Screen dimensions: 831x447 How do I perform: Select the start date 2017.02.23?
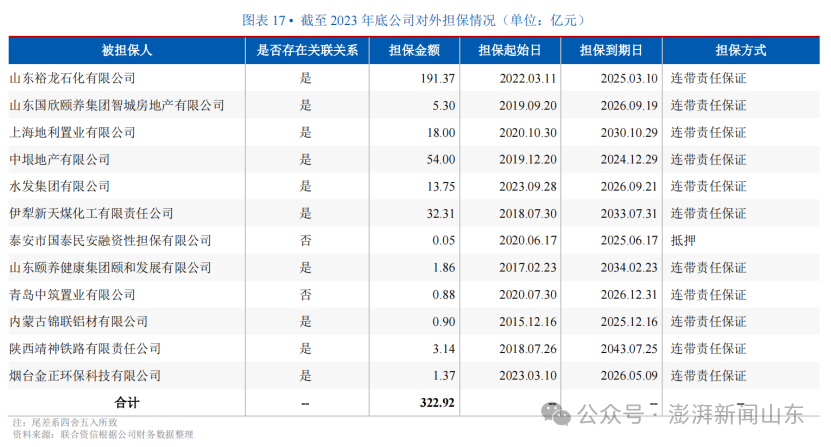click(x=528, y=268)
